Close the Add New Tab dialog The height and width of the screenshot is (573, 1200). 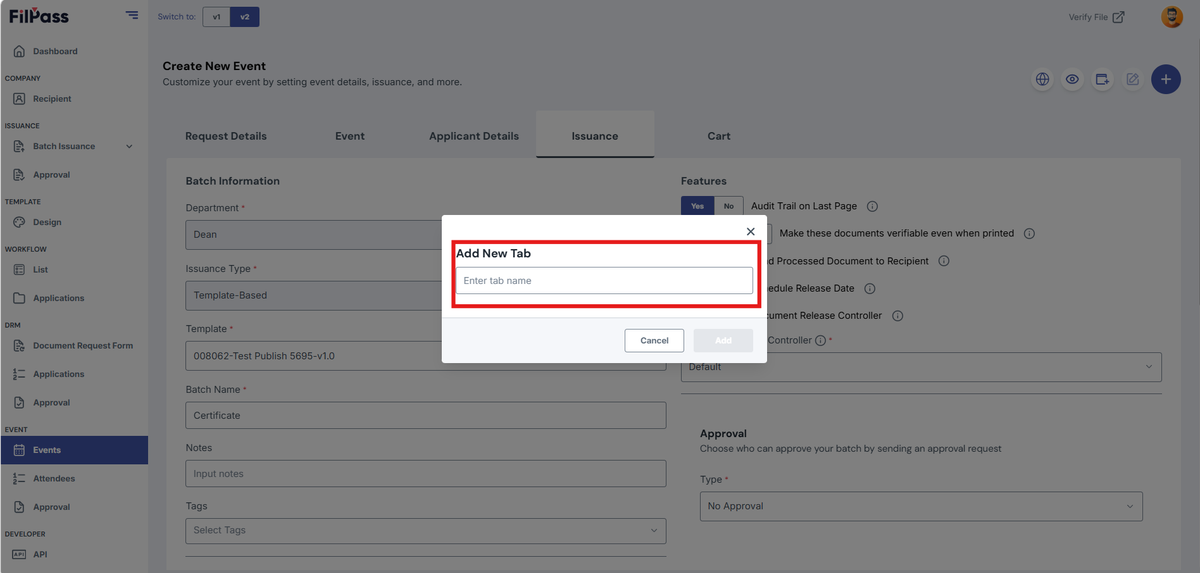(751, 231)
